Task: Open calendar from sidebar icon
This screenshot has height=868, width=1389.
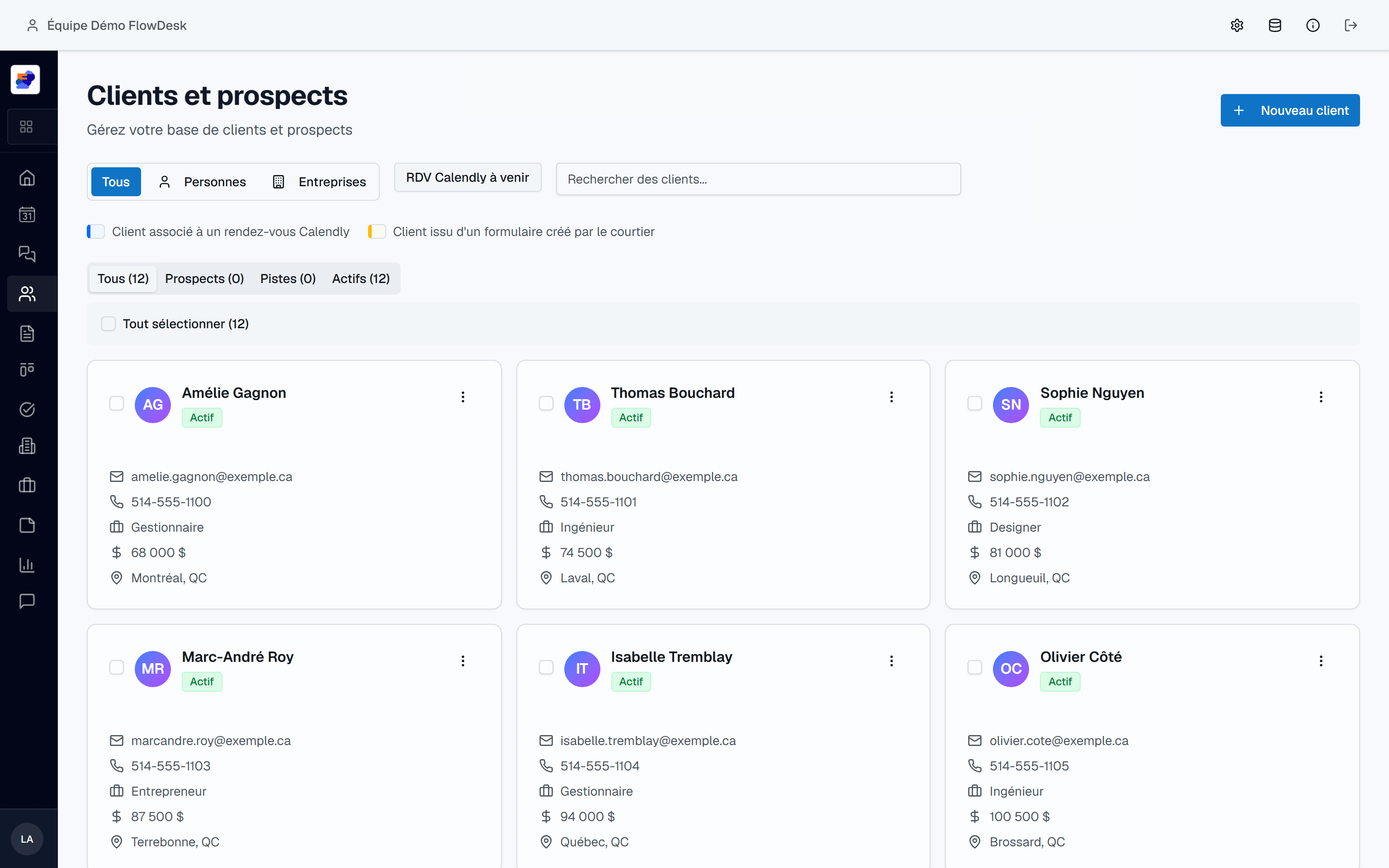Action: click(x=27, y=215)
